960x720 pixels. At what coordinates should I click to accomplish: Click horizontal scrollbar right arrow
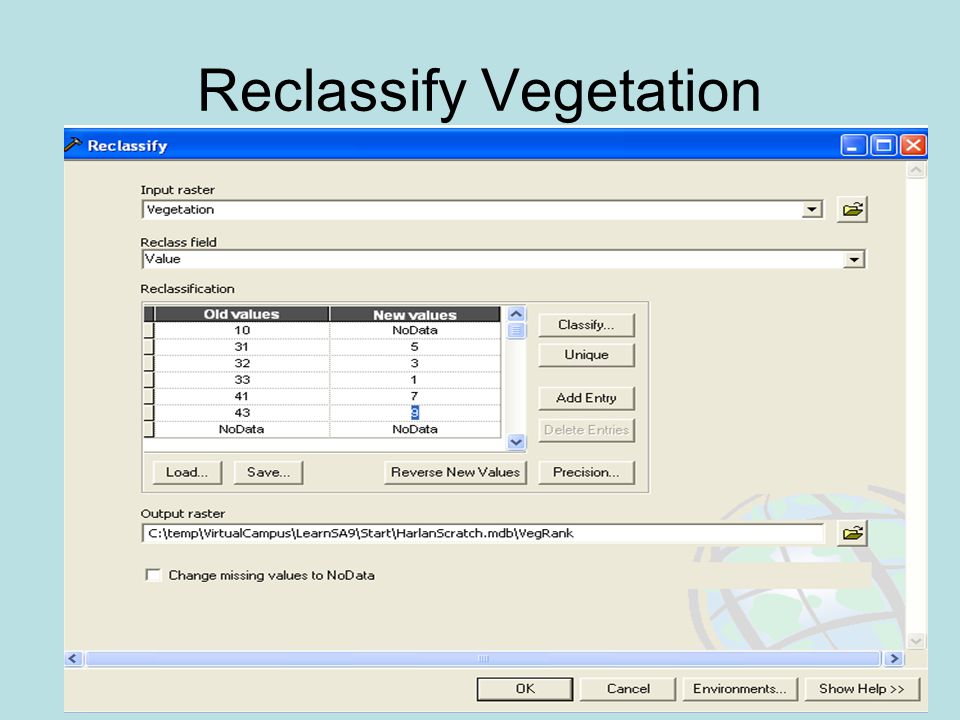tap(894, 659)
